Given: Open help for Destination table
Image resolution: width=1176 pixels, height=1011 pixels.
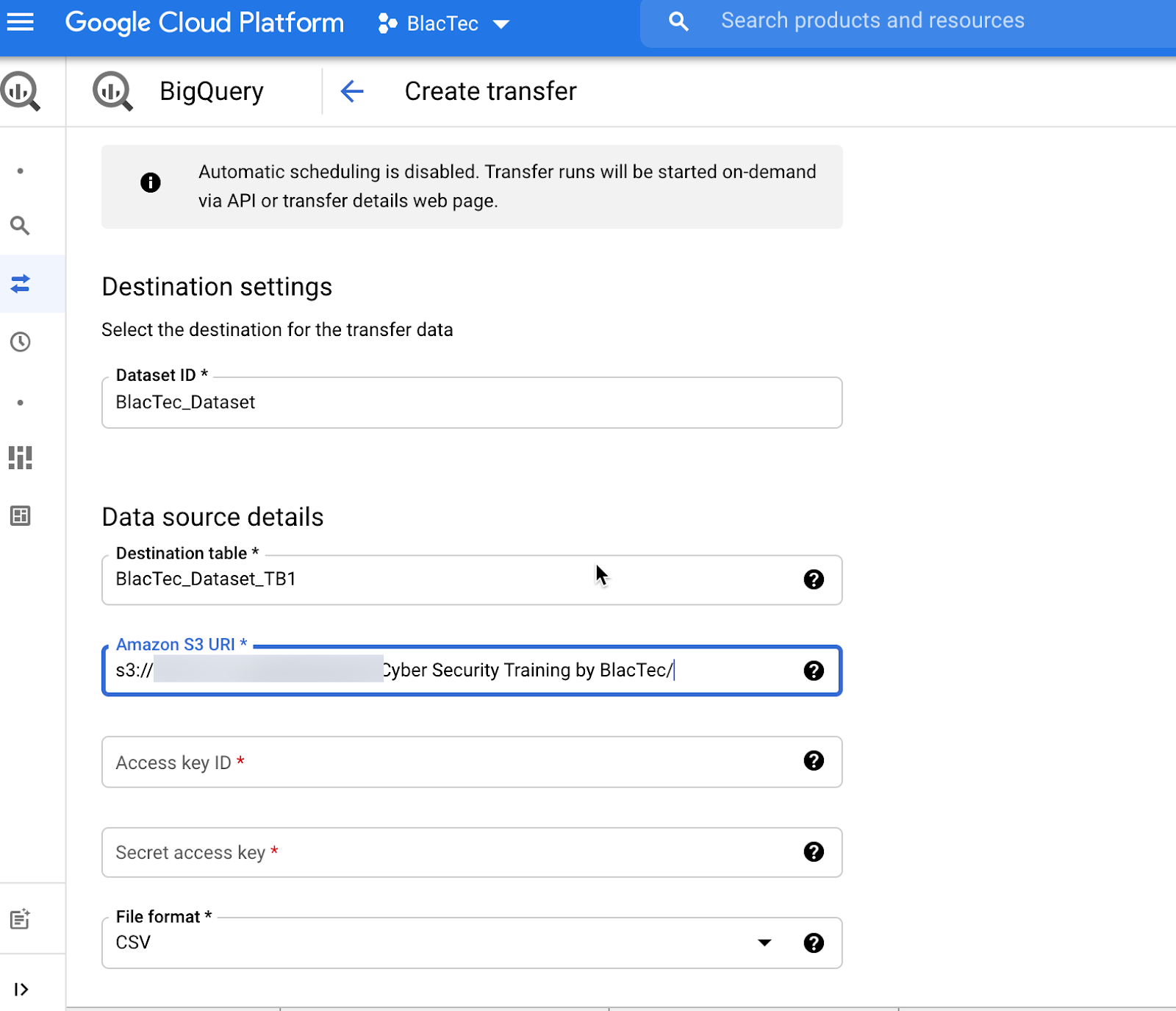Looking at the screenshot, I should pos(814,579).
